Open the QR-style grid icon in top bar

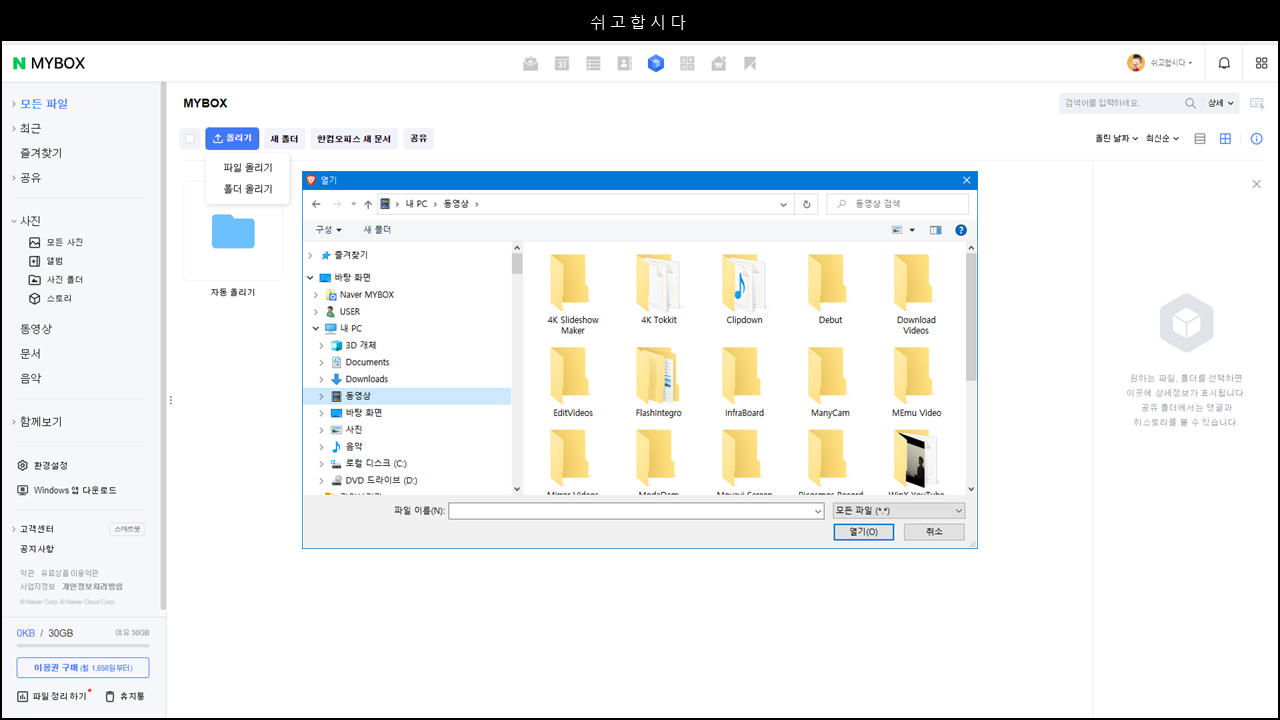687,63
